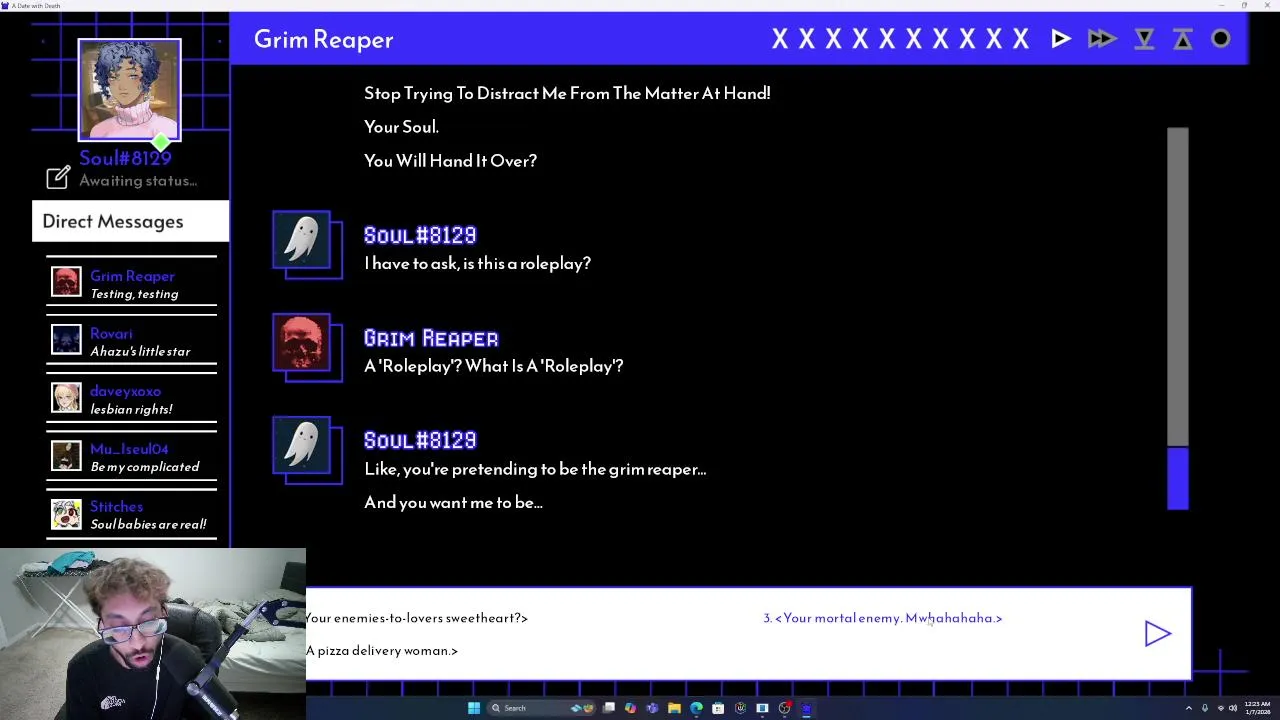Click the last X in header row
The height and width of the screenshot is (720, 1280).
click(1020, 39)
